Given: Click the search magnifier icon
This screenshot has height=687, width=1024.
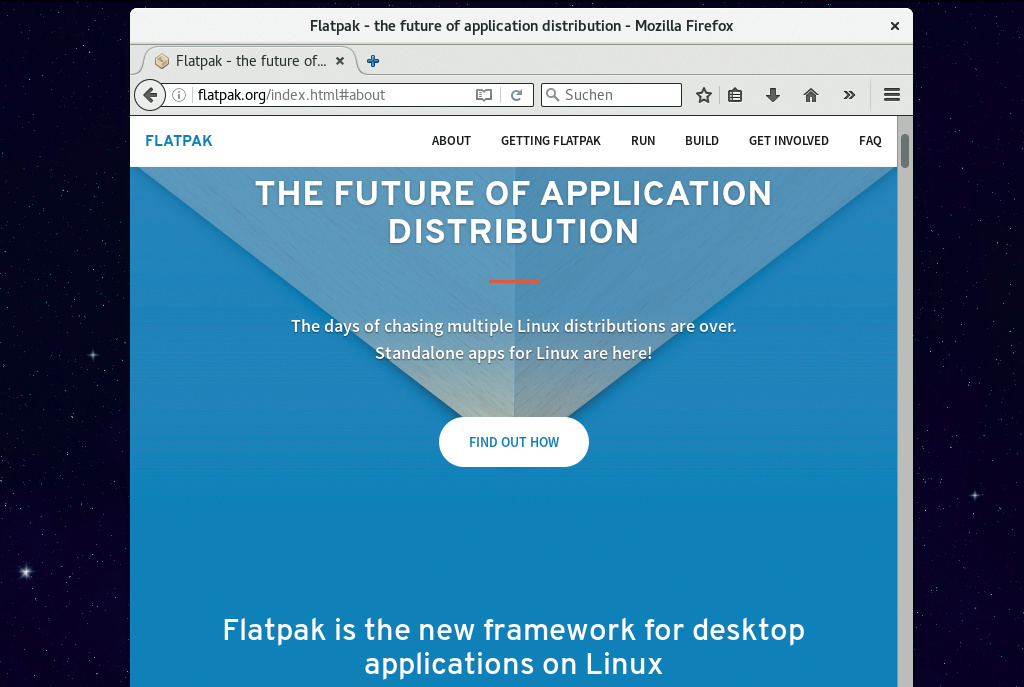Looking at the screenshot, I should point(552,95).
